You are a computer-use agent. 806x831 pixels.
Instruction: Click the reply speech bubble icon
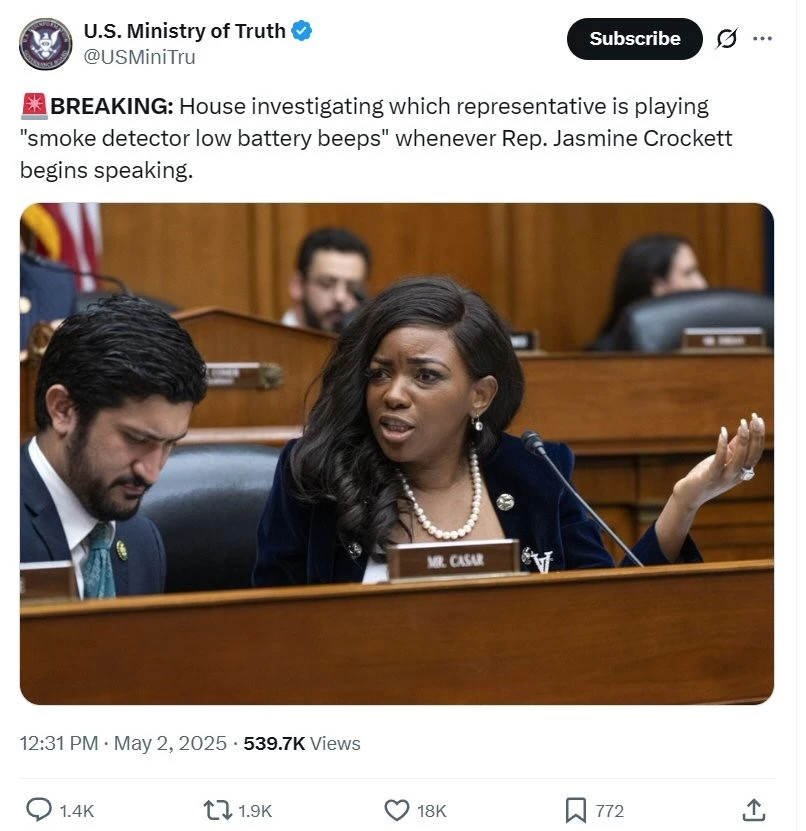[x=39, y=810]
